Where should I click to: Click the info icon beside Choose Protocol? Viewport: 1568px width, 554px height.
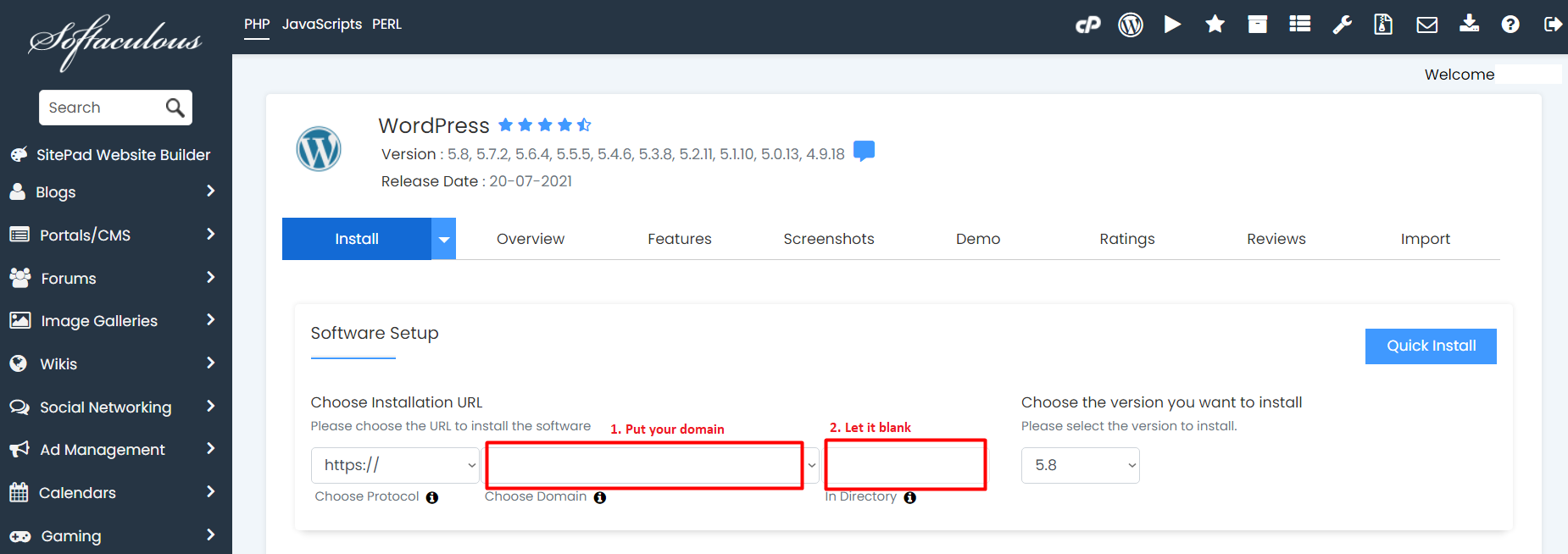(432, 497)
